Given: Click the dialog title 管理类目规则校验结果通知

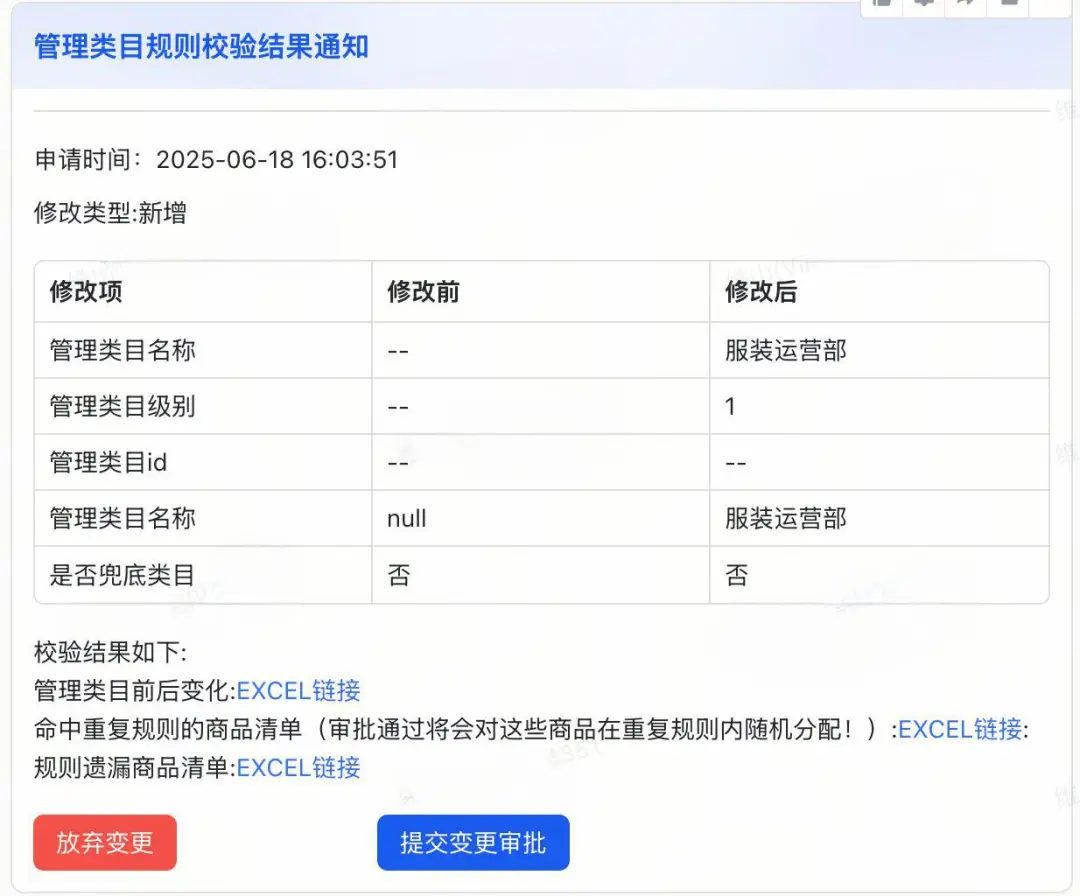Looking at the screenshot, I should 200,47.
